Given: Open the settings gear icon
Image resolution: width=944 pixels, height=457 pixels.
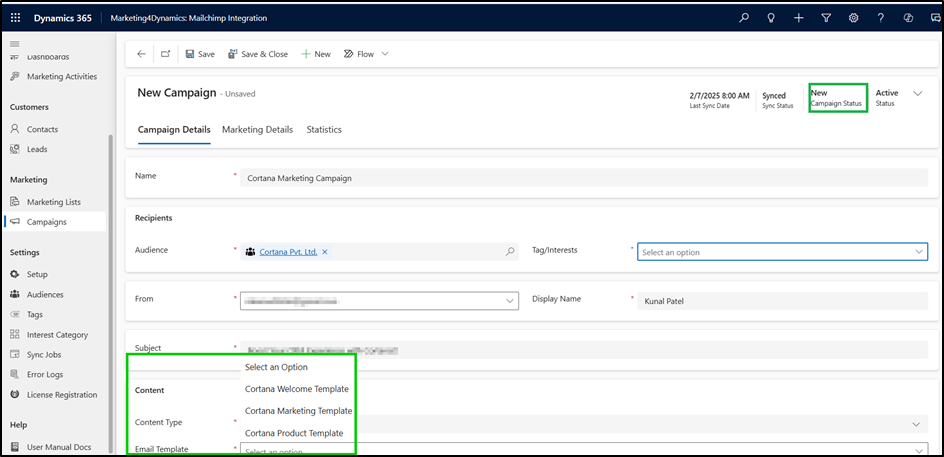Looking at the screenshot, I should click(853, 18).
